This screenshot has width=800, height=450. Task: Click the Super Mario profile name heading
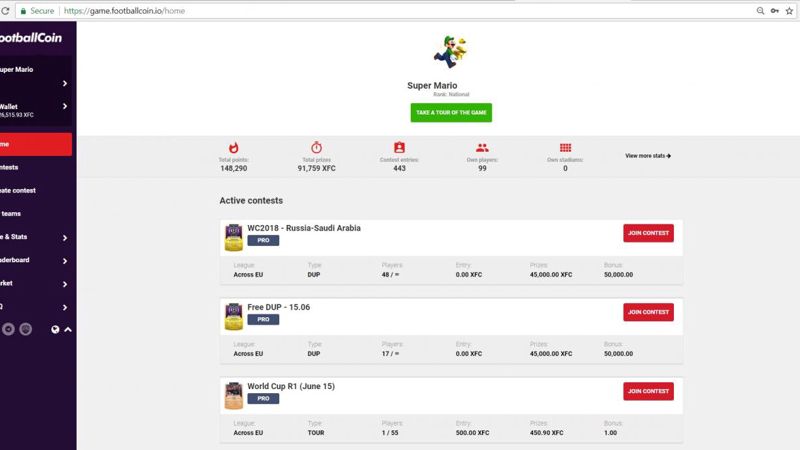(432, 86)
